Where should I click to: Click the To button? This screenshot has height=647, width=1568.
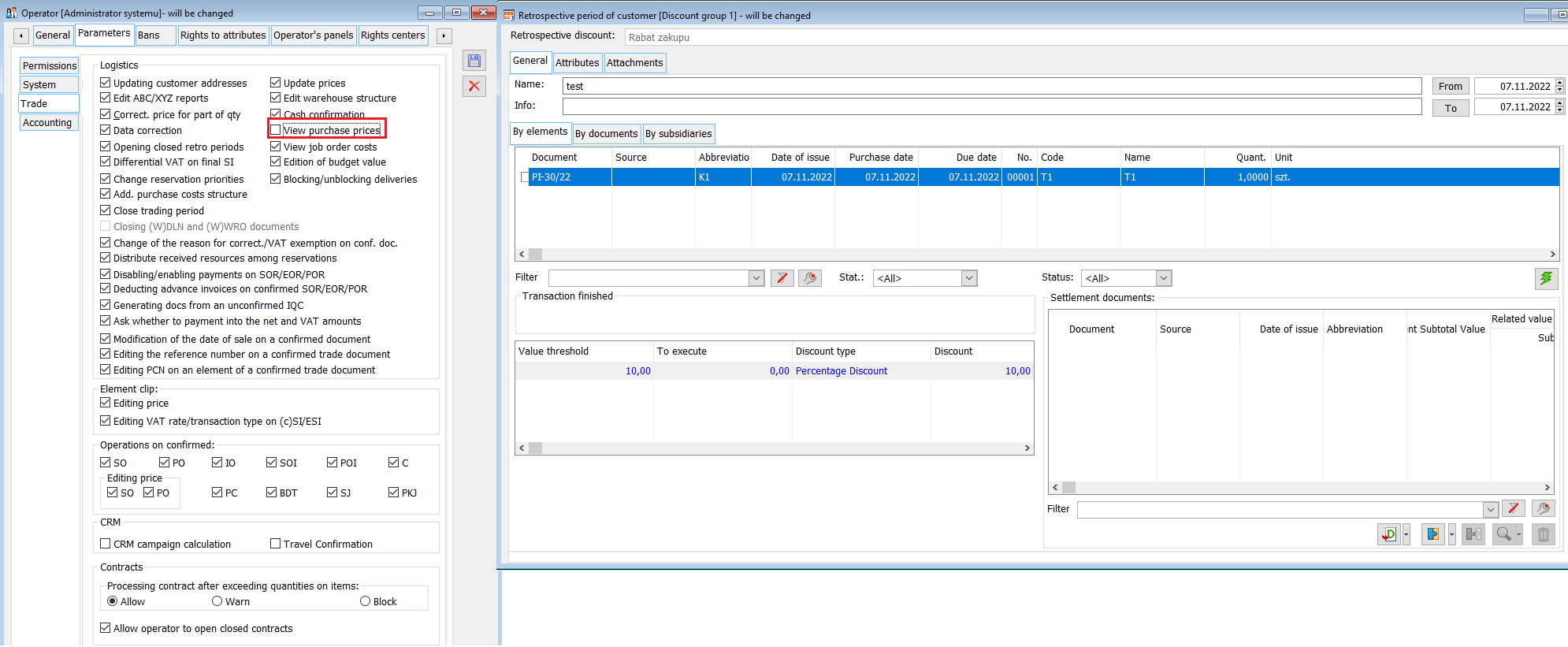click(1451, 108)
